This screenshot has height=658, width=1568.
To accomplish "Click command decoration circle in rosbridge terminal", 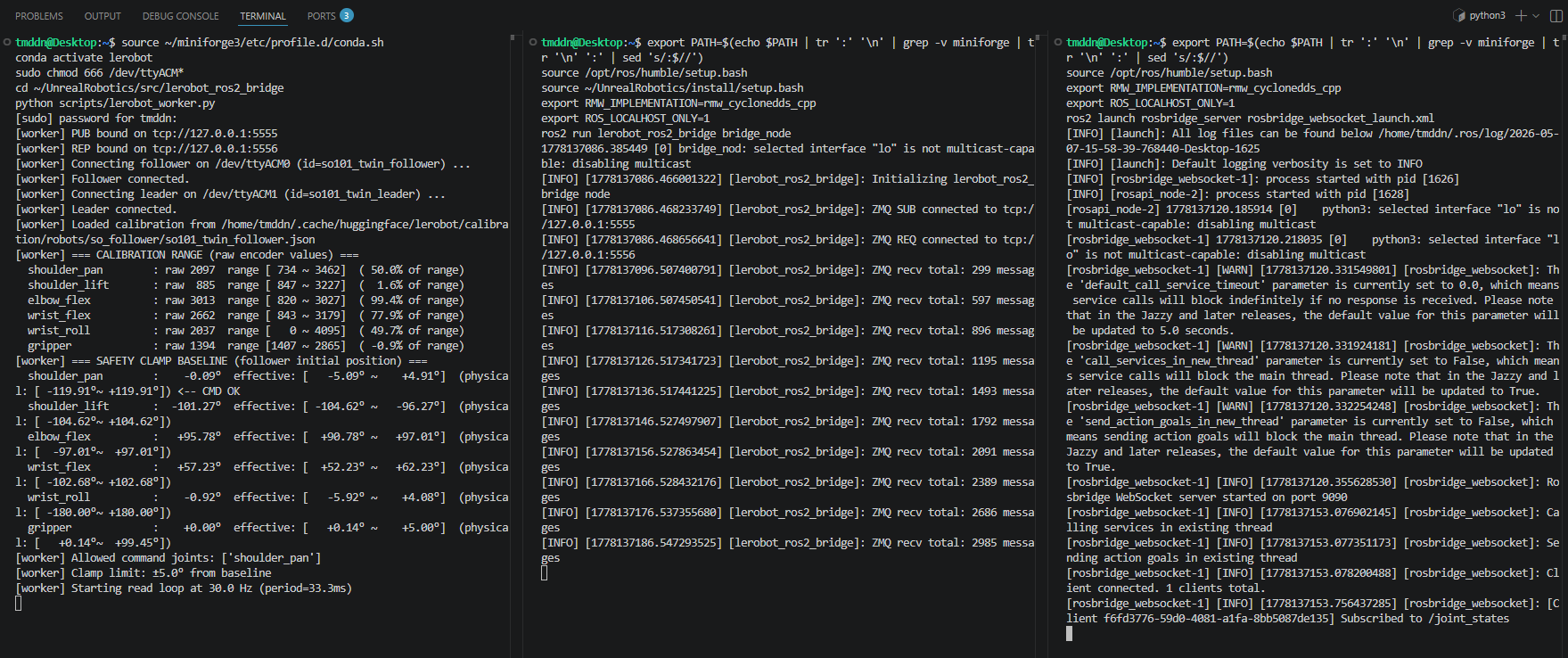I will [x=1058, y=42].
